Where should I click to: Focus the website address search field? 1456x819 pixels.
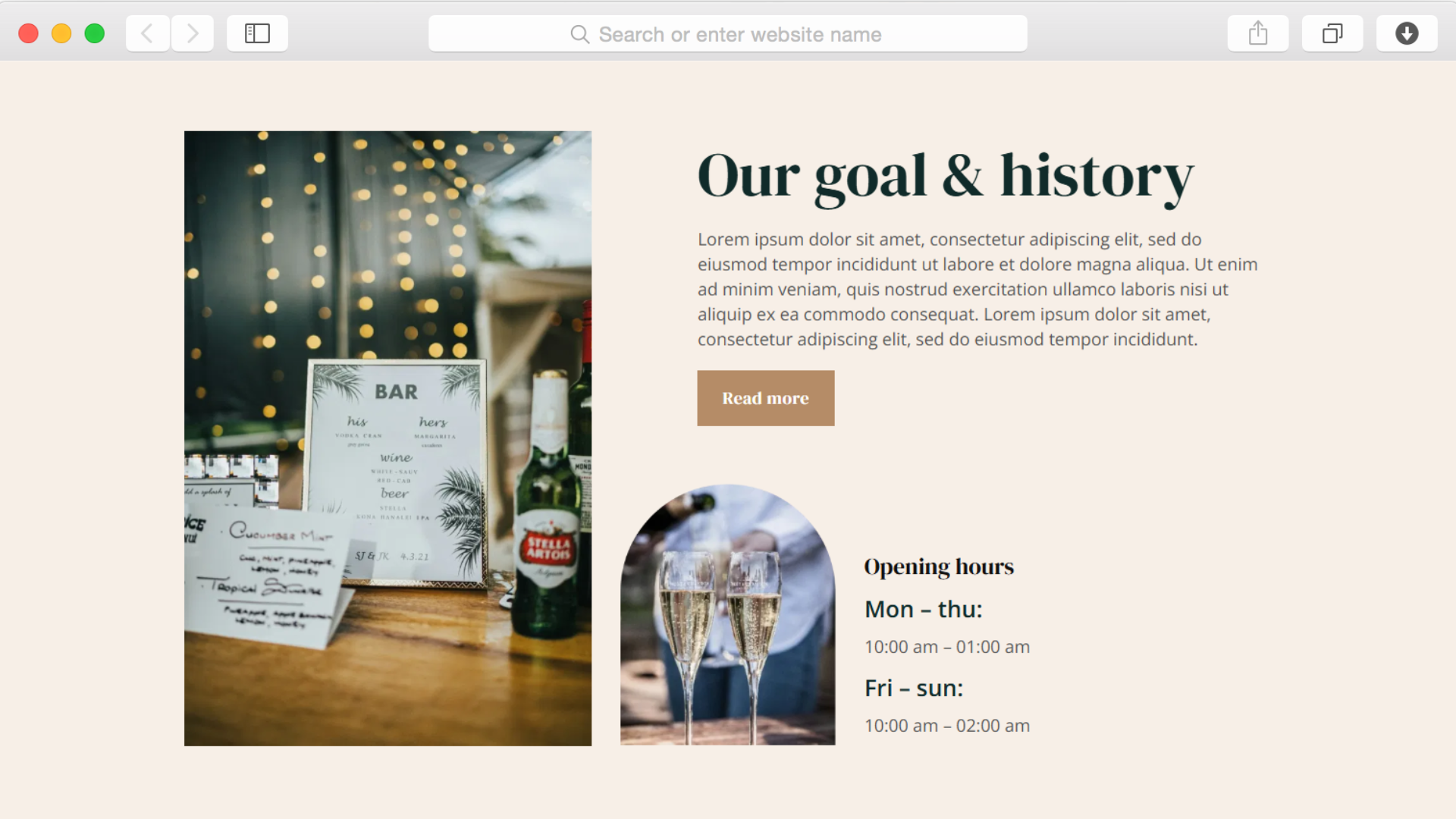click(x=728, y=33)
